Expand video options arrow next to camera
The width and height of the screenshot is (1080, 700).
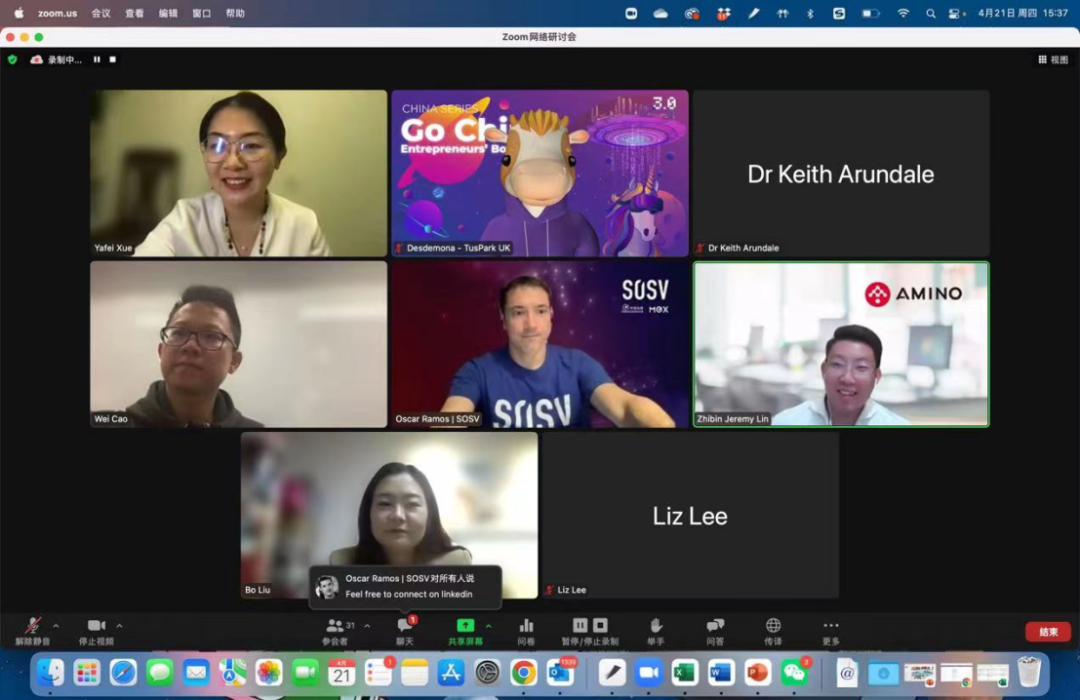click(x=119, y=626)
